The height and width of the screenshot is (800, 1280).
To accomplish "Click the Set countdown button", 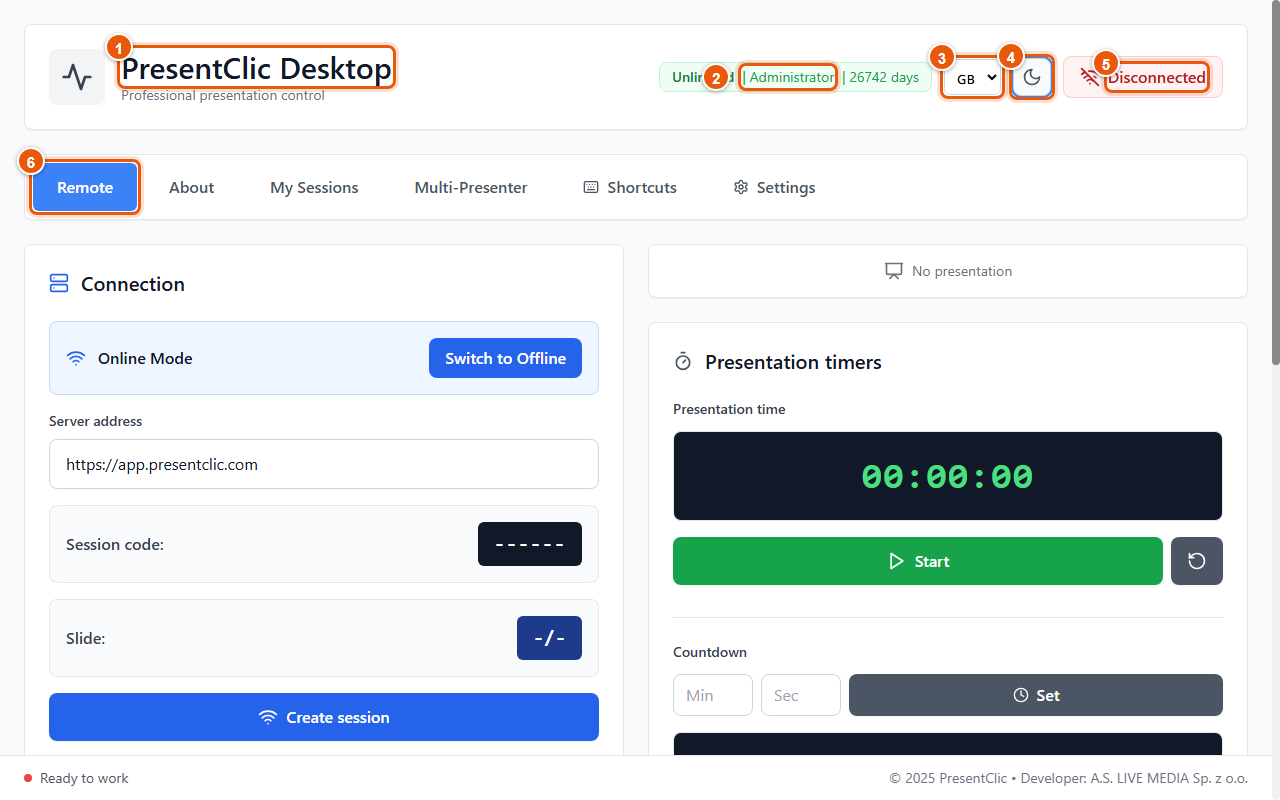I will (1036, 695).
